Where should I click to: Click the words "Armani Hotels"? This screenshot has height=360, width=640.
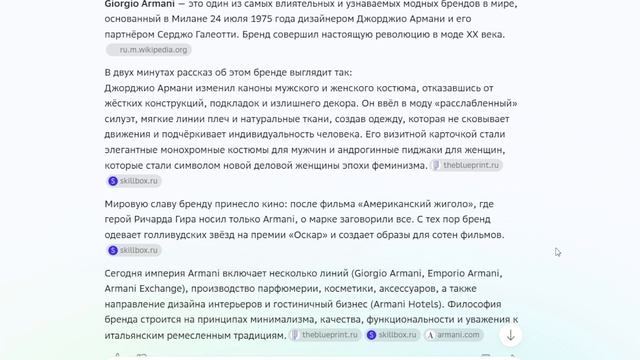(407, 304)
